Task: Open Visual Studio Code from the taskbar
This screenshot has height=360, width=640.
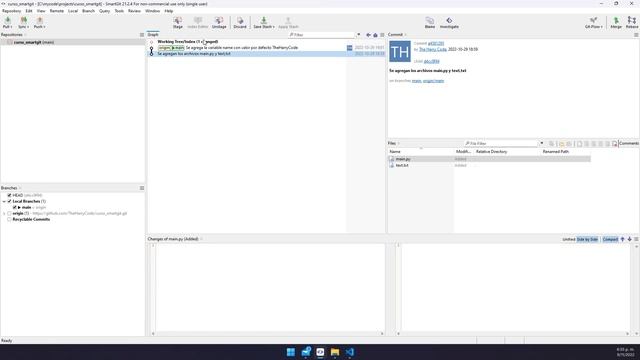Action: pos(350,352)
